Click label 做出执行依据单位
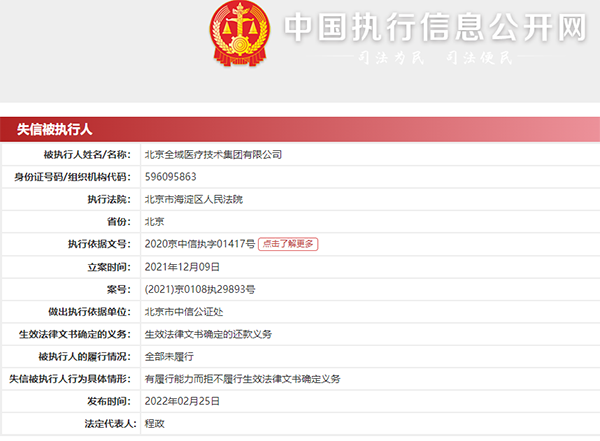Screen dimensions: 600x441 click(x=90, y=312)
